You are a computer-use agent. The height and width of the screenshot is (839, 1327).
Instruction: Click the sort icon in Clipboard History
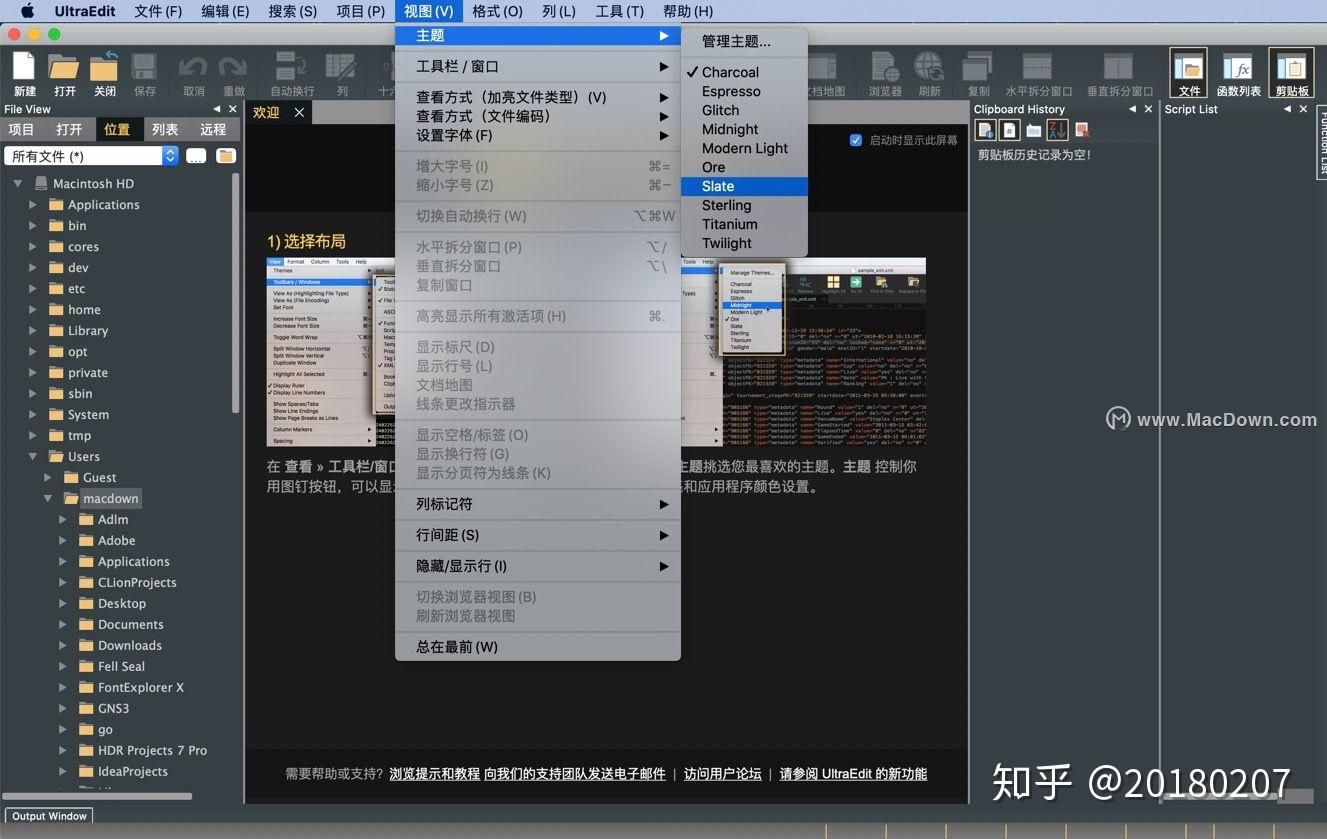(1057, 130)
